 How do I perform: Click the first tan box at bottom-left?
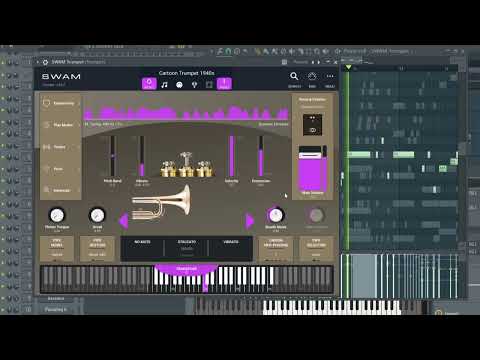tap(57, 249)
